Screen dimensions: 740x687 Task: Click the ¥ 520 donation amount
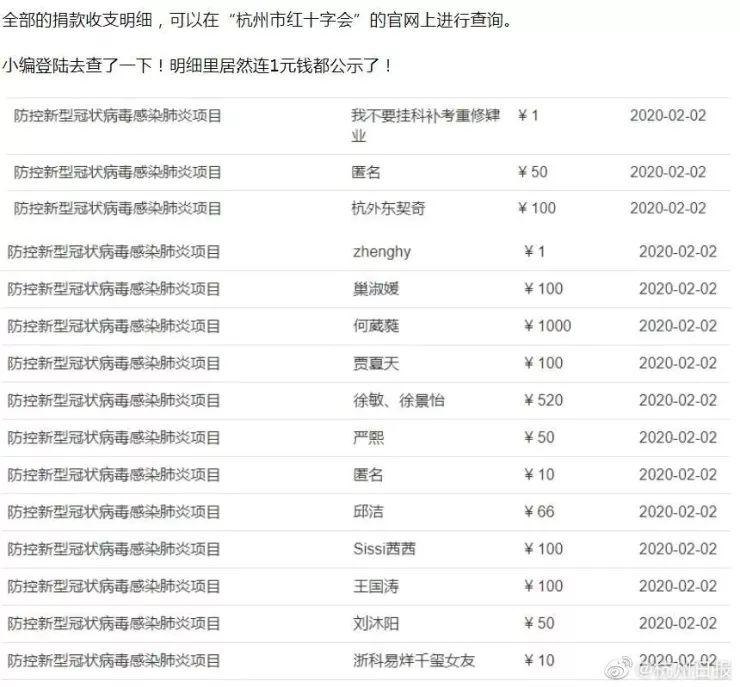pos(543,401)
